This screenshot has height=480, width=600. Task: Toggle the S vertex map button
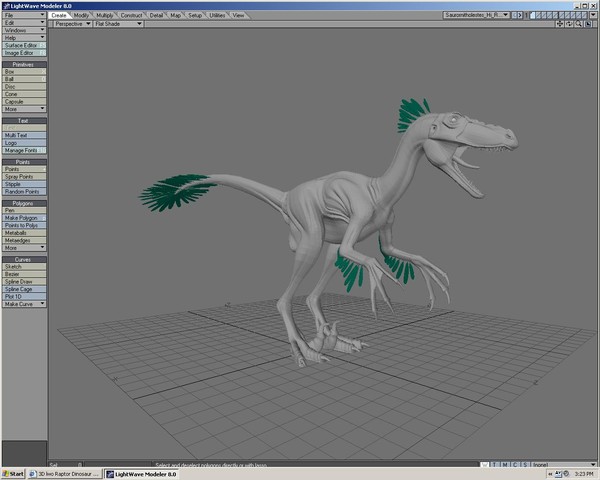525,464
